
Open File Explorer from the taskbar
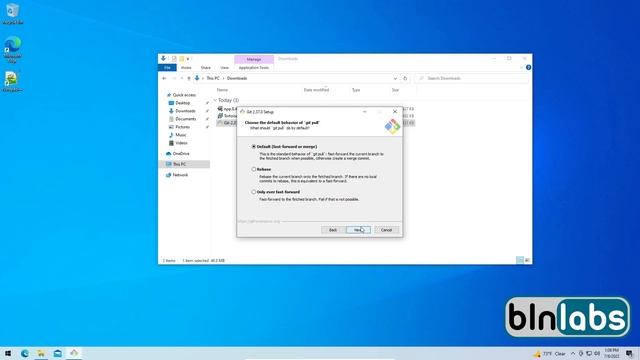(x=41, y=353)
